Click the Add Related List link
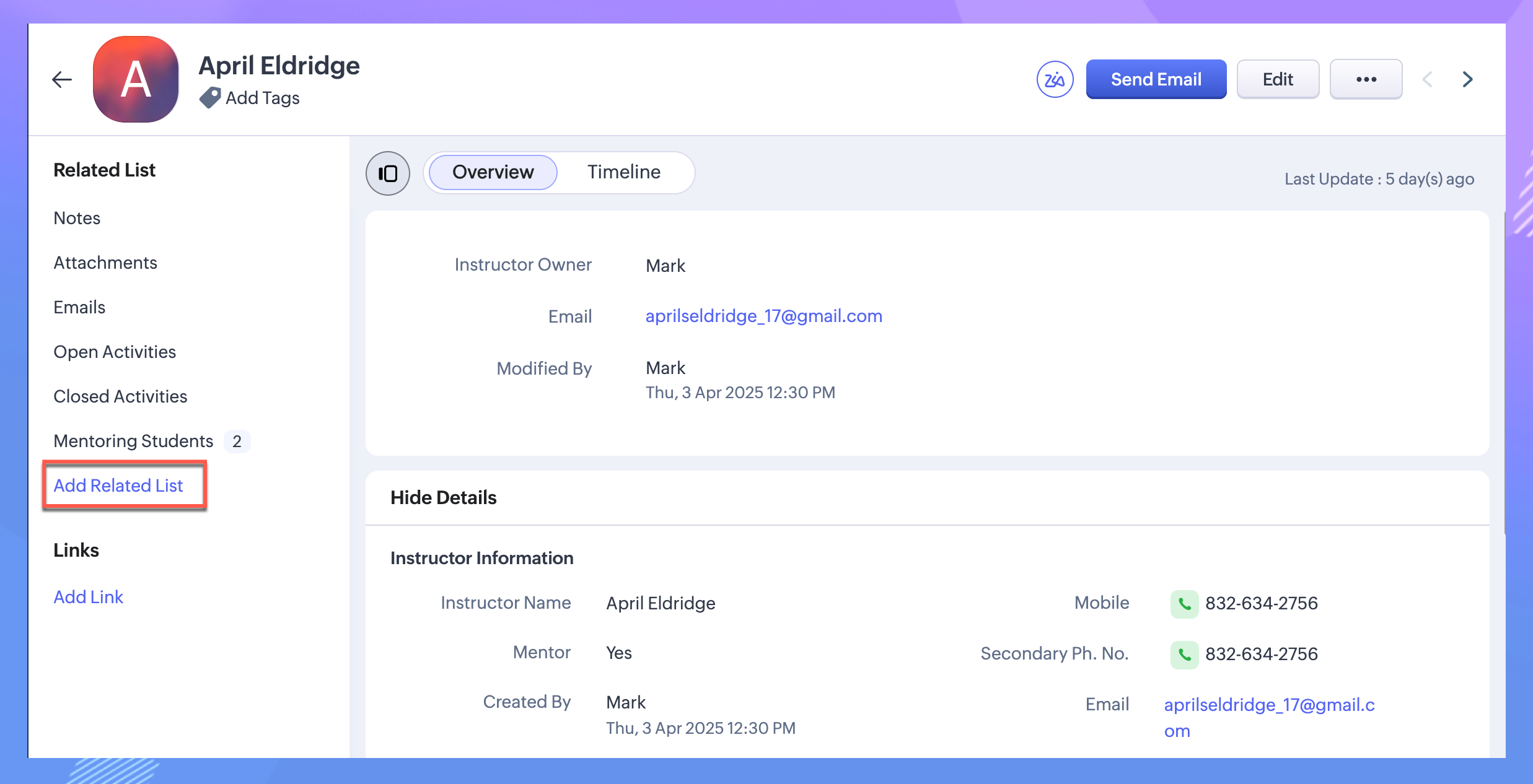The image size is (1533, 784). point(118,486)
